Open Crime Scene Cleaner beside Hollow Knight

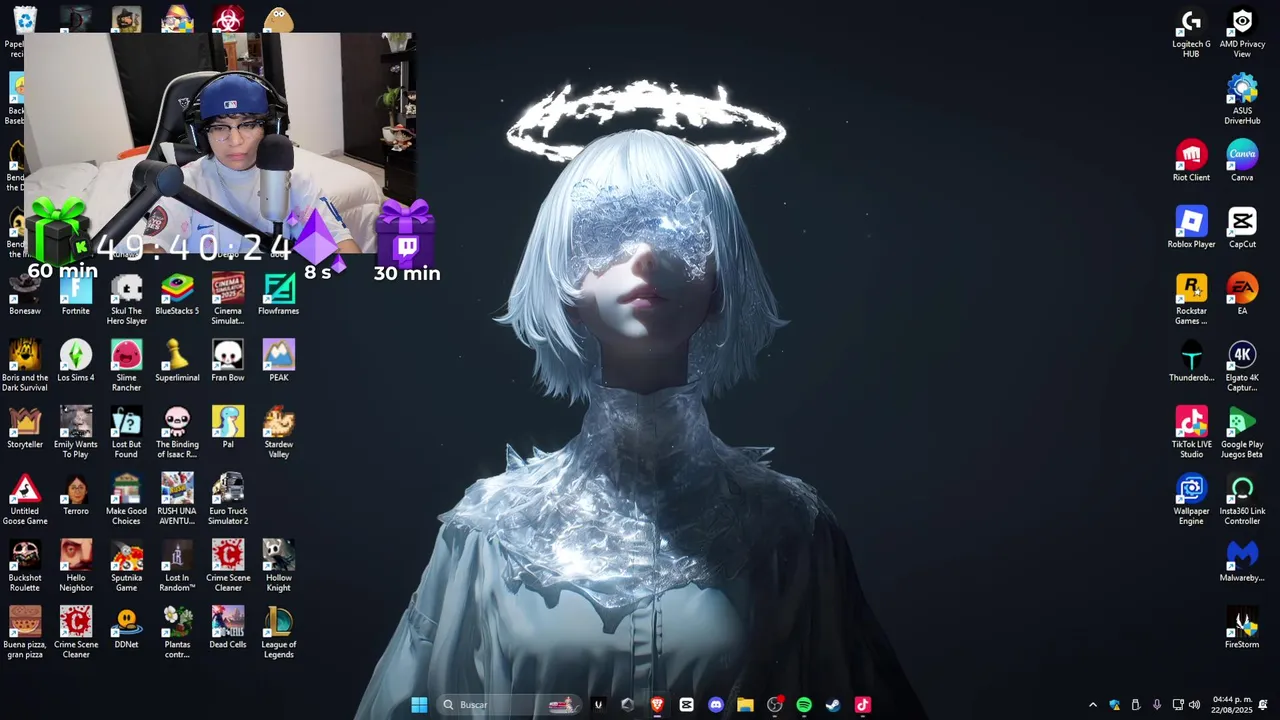coord(228,566)
